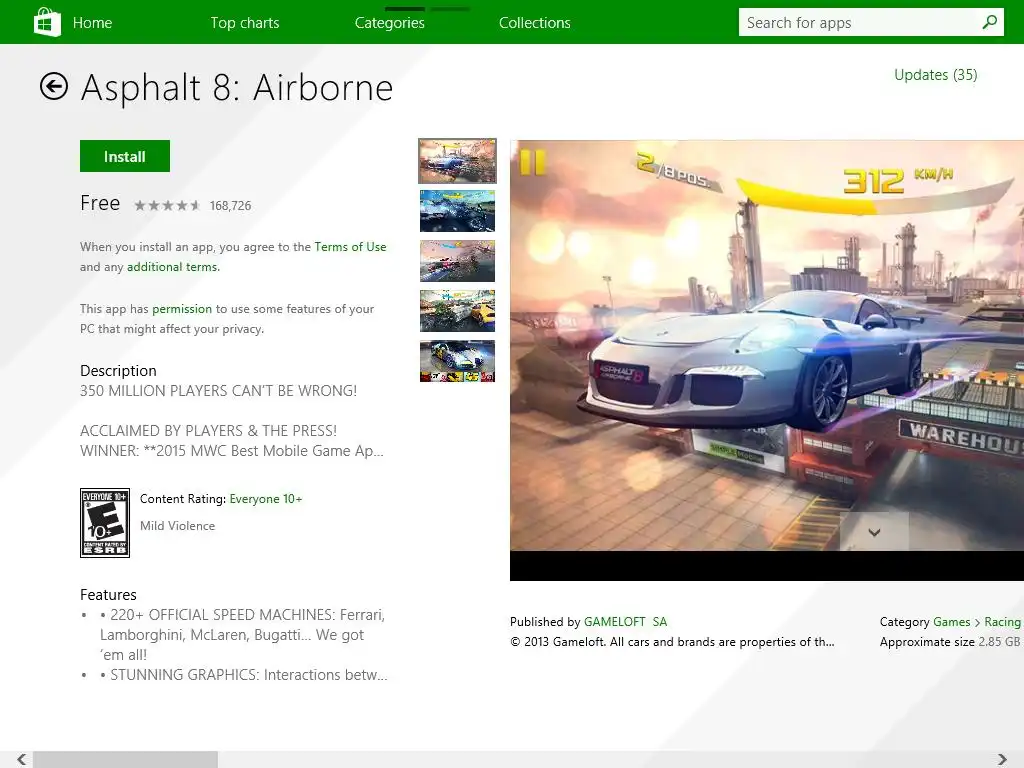Open the additional terms link

coord(172,266)
